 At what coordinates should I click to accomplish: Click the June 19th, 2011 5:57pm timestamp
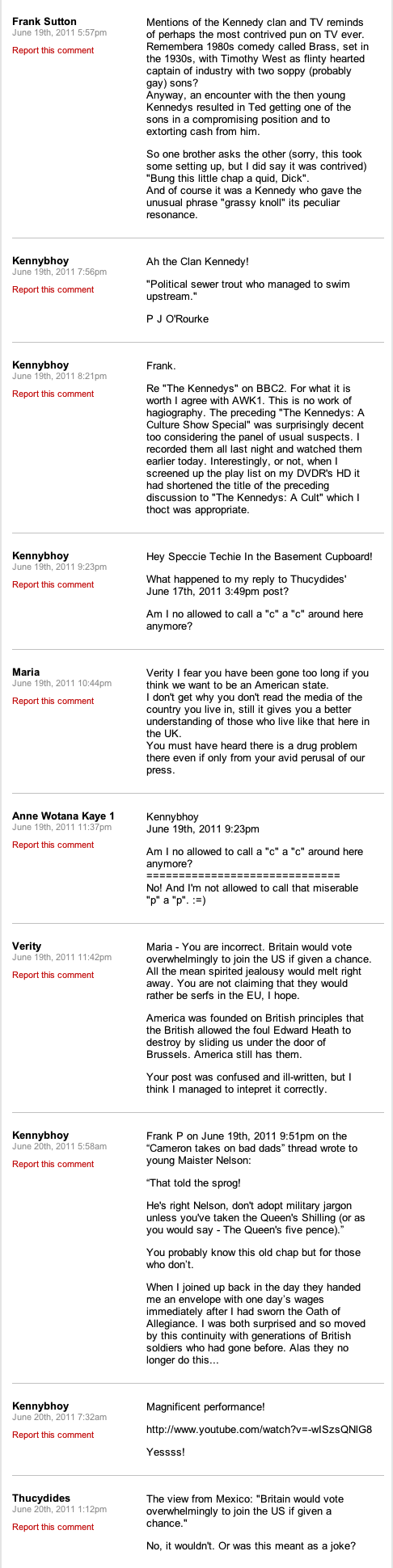59,32
